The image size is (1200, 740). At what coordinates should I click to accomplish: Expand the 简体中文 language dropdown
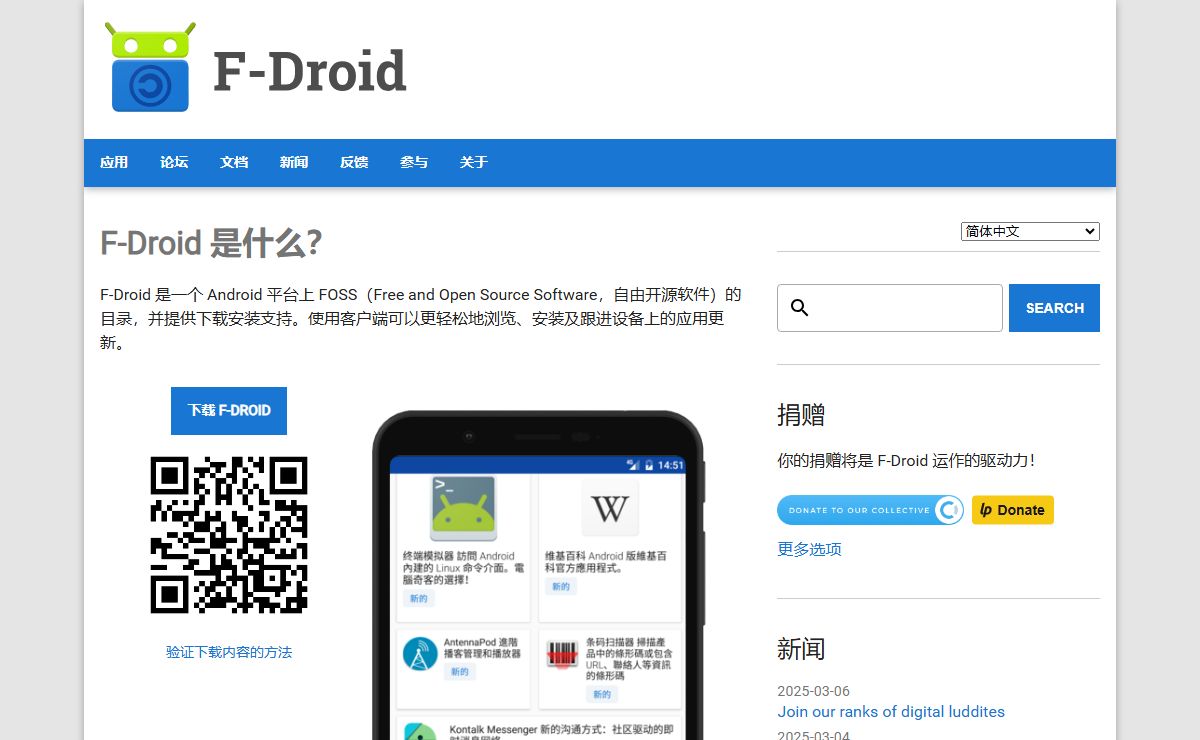click(1030, 231)
